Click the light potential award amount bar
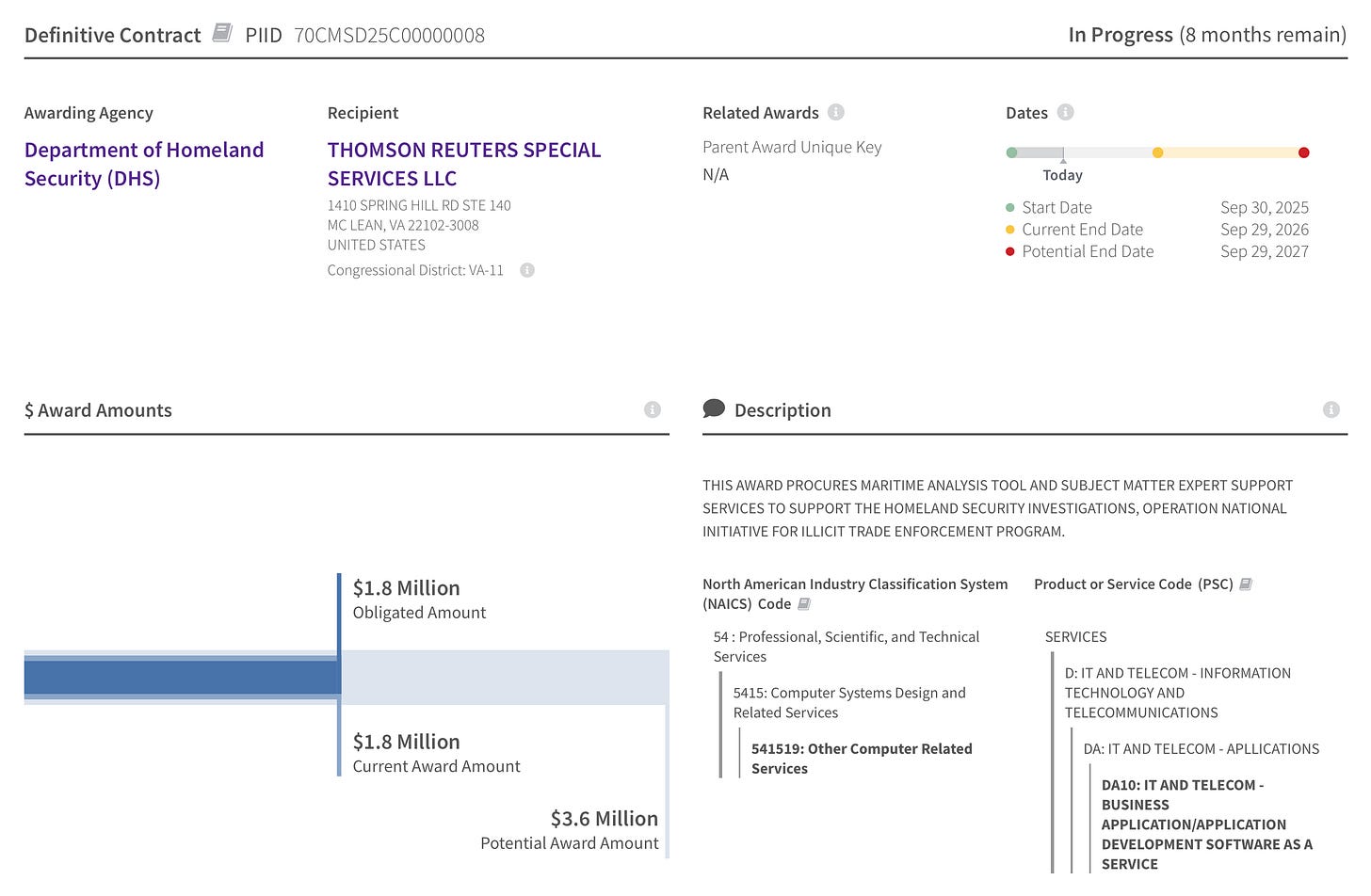The height and width of the screenshot is (896, 1371). click(x=505, y=678)
